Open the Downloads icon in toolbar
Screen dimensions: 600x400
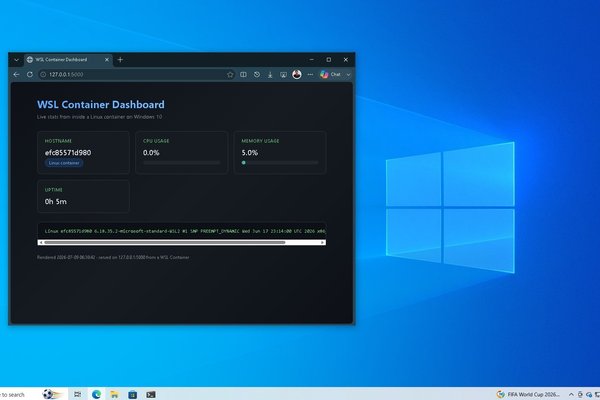pos(270,75)
